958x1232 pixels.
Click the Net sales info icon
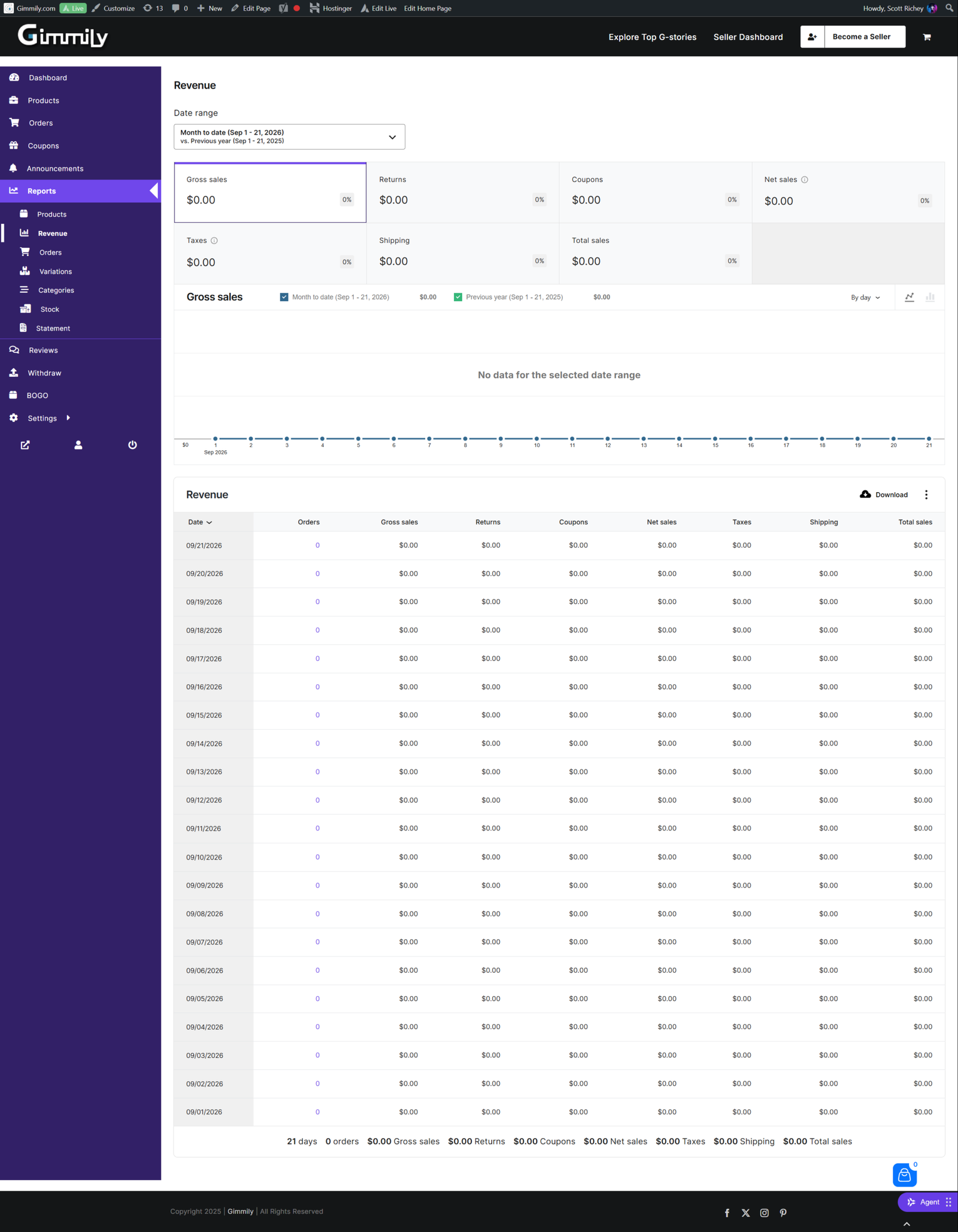point(805,180)
